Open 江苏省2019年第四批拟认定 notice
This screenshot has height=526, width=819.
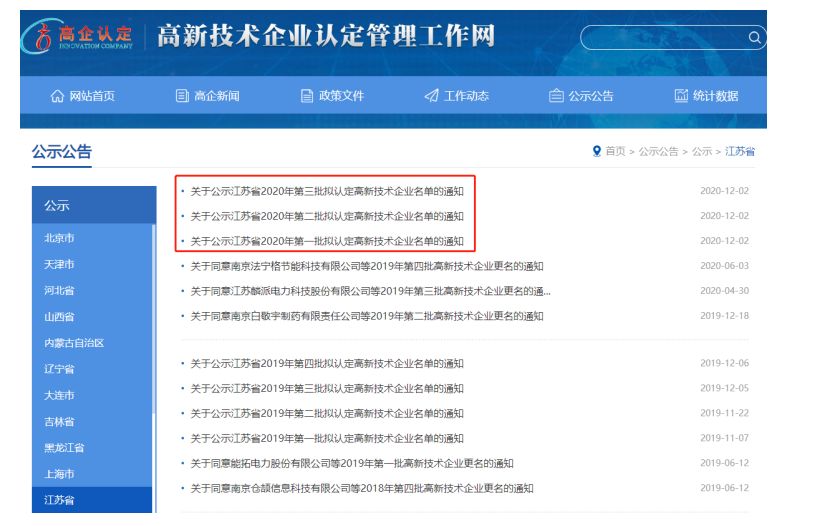[x=327, y=364]
